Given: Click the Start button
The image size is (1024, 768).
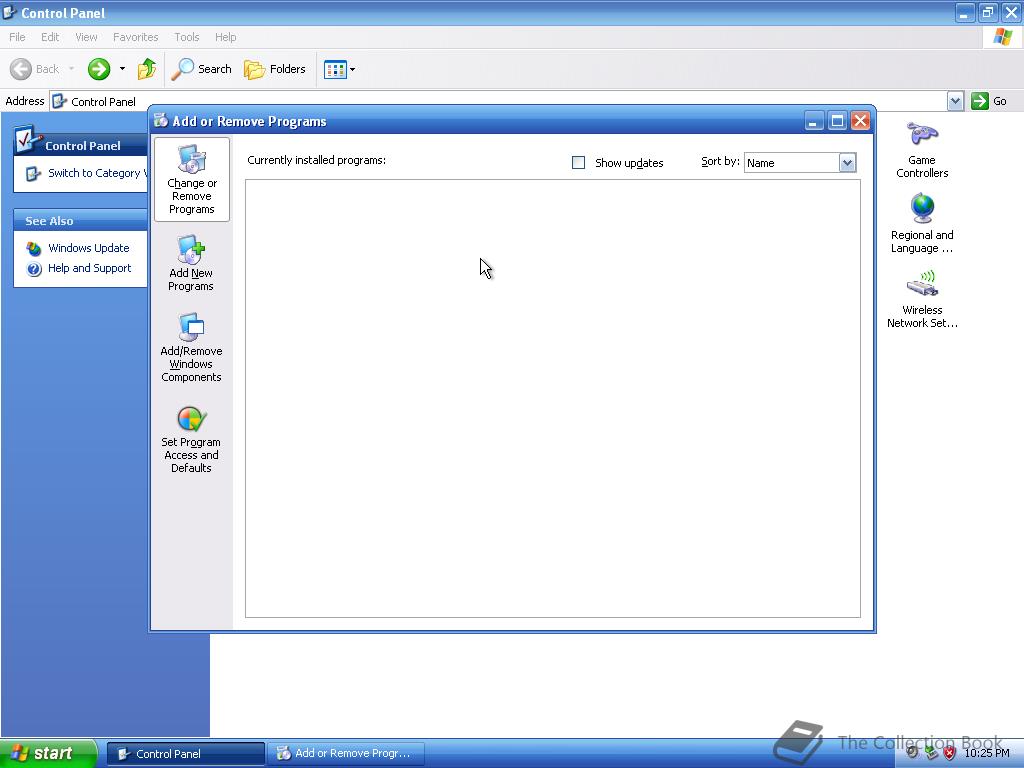Looking at the screenshot, I should (48, 753).
